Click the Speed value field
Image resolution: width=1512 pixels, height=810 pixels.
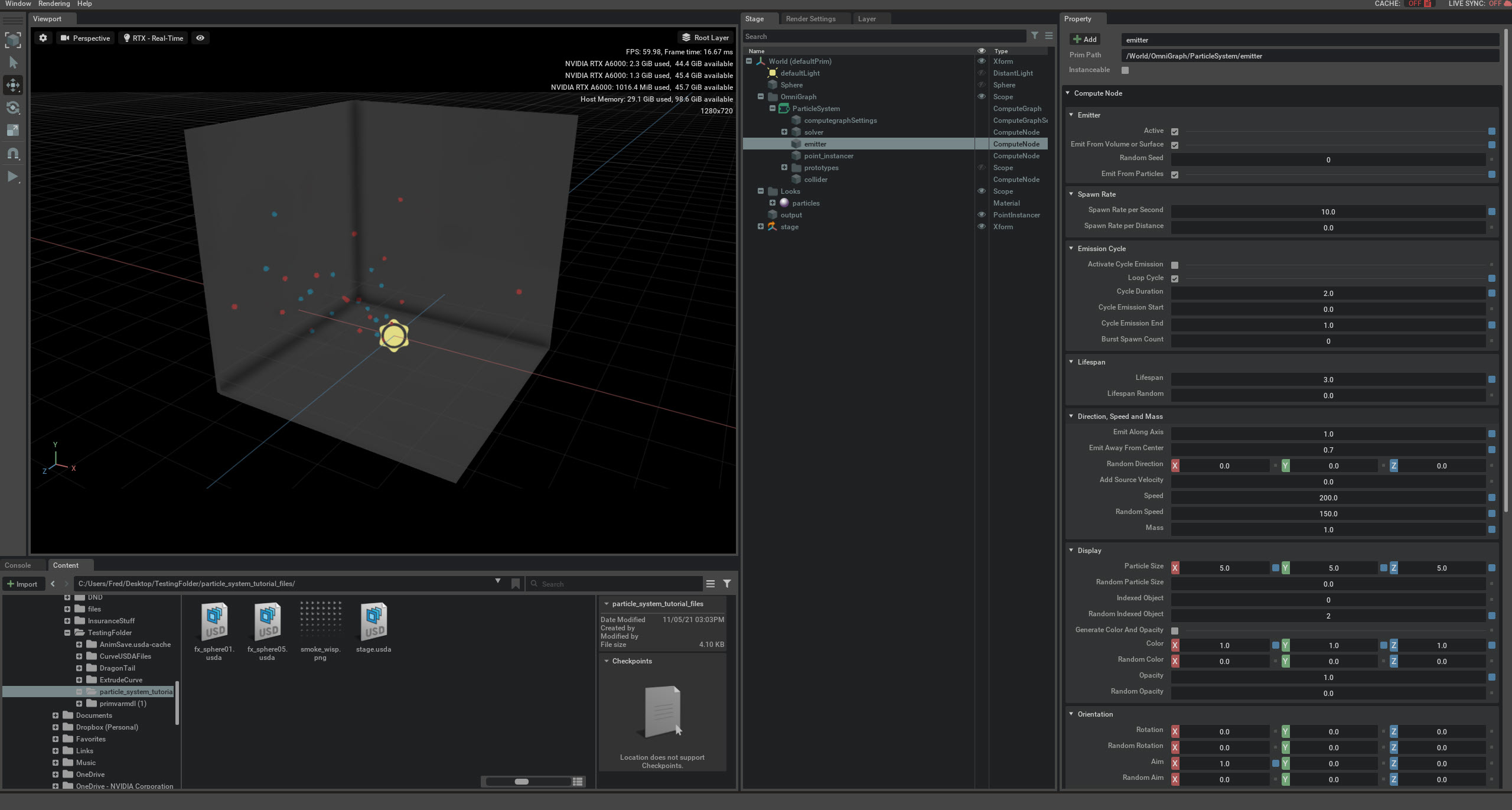pyautogui.click(x=1328, y=497)
